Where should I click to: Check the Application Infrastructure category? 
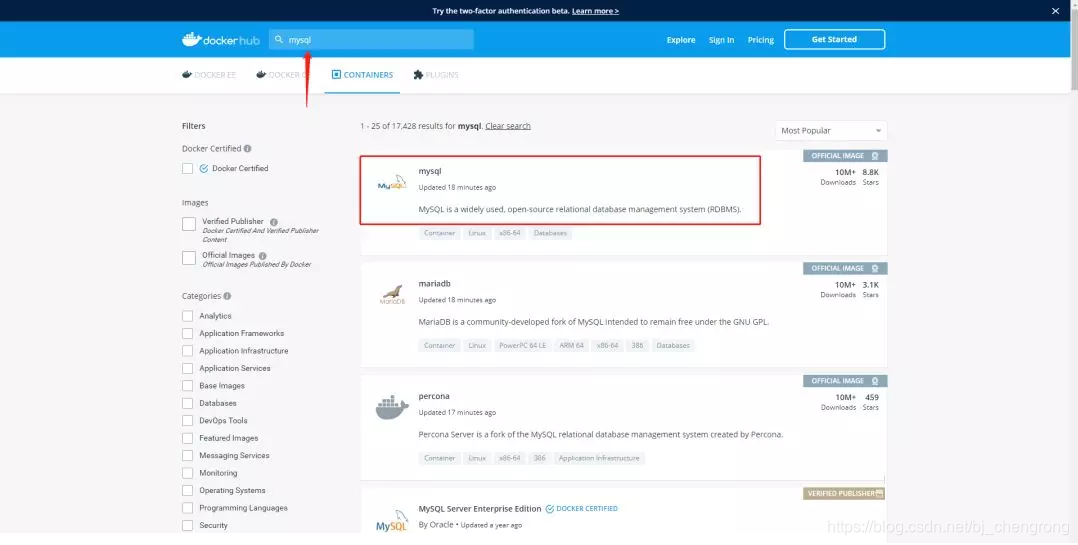tap(187, 351)
